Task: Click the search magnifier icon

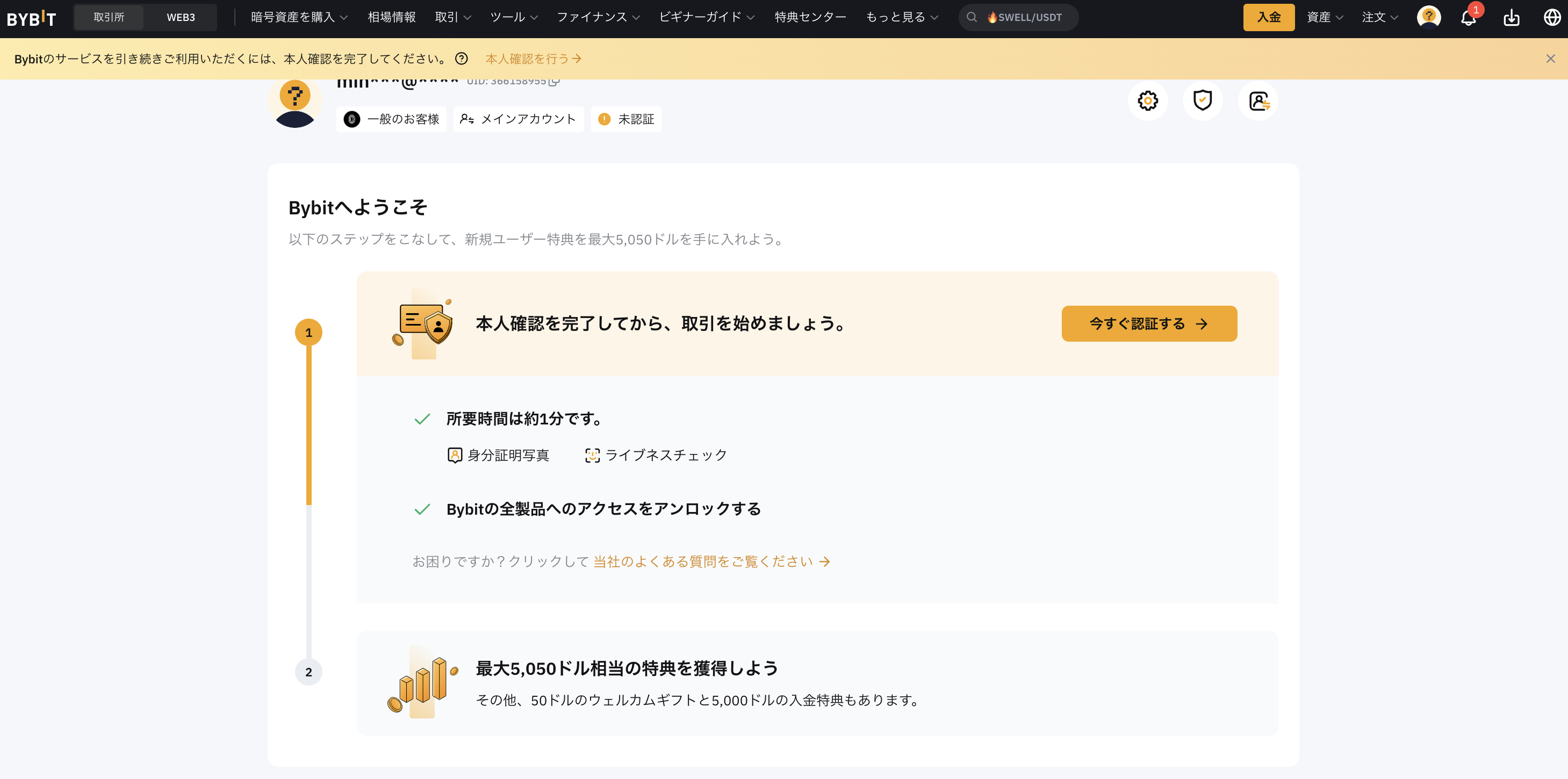Action: (x=972, y=18)
